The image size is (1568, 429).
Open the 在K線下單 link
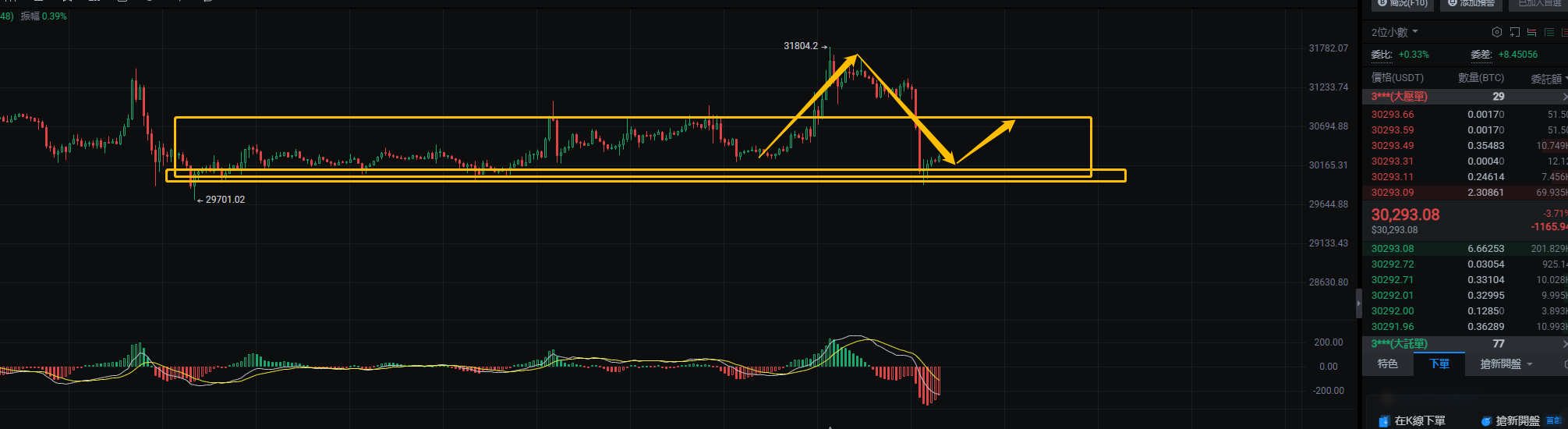pyautogui.click(x=1420, y=421)
